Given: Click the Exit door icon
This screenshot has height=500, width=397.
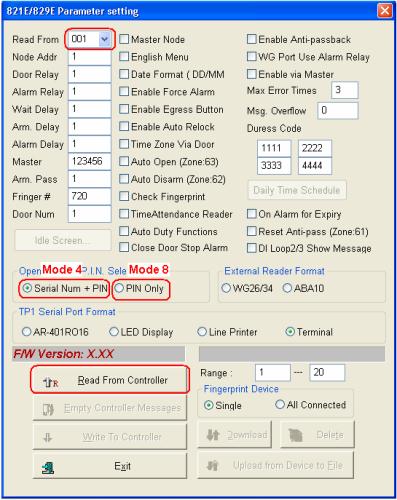Looking at the screenshot, I should 48,467.
